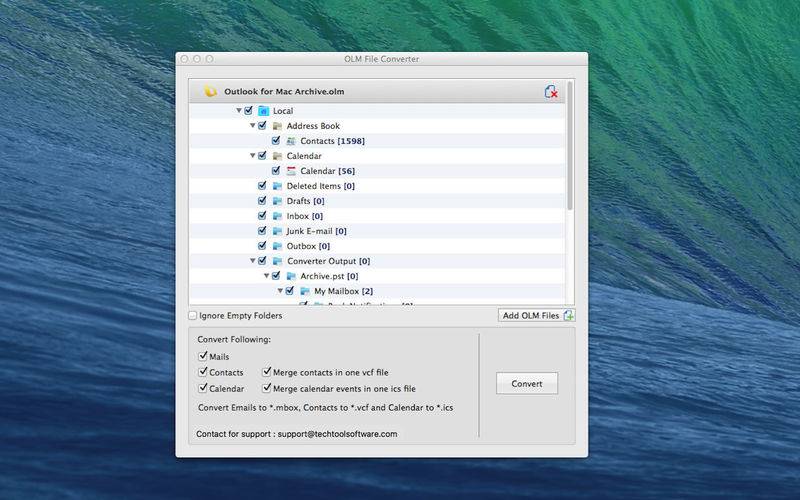
Task: Uncheck the My Mailbox checkbox
Action: (x=290, y=290)
